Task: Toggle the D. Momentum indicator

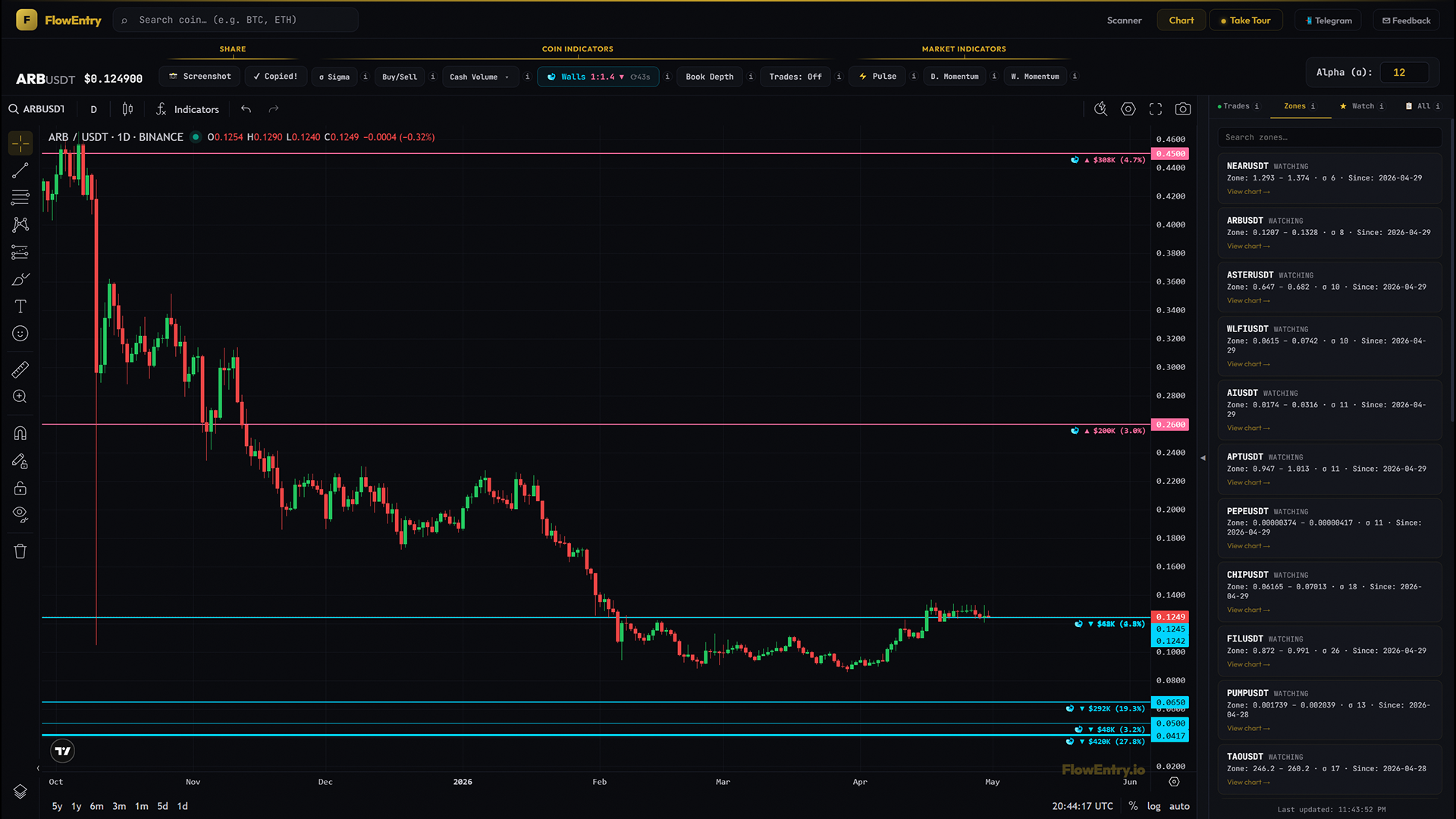Action: click(x=955, y=77)
